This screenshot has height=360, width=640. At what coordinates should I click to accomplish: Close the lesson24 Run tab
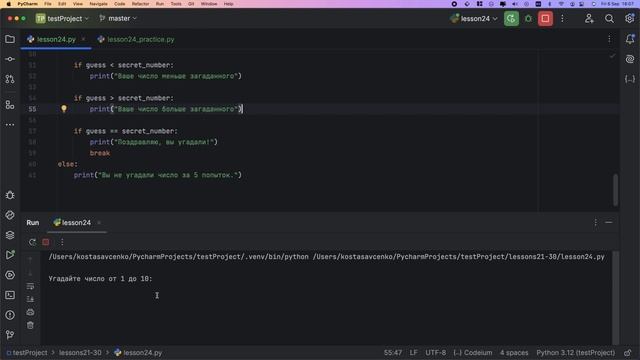[x=99, y=223]
